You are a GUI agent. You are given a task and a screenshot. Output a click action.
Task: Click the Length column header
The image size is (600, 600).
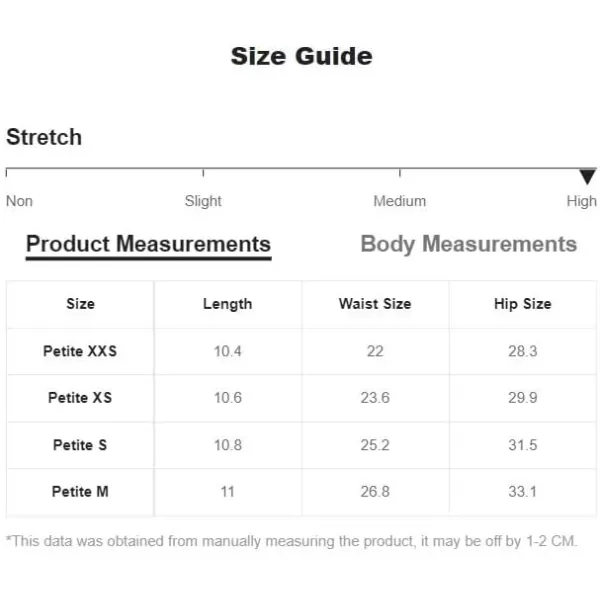click(228, 304)
